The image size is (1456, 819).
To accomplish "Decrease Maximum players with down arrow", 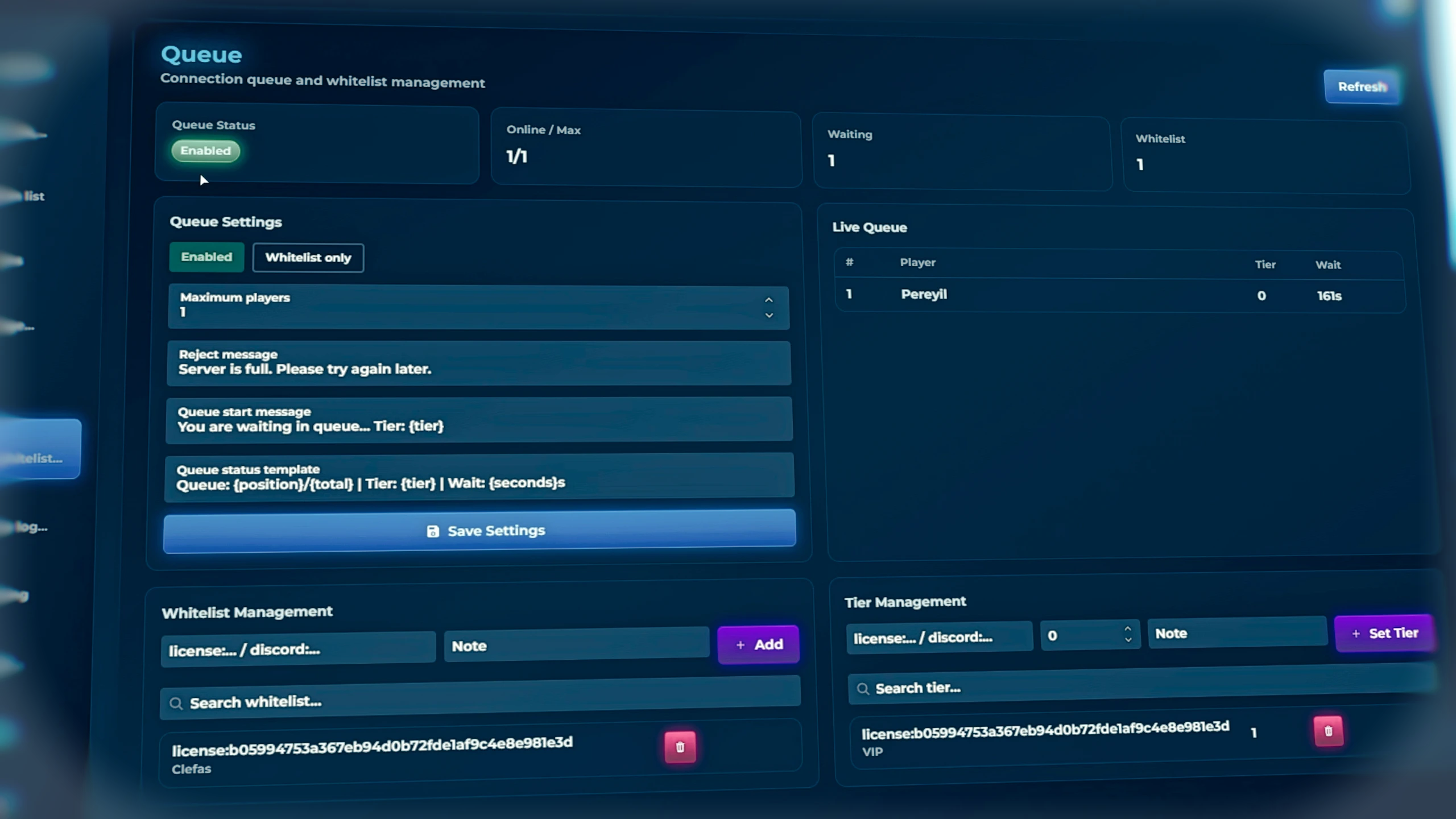I will pos(769,315).
